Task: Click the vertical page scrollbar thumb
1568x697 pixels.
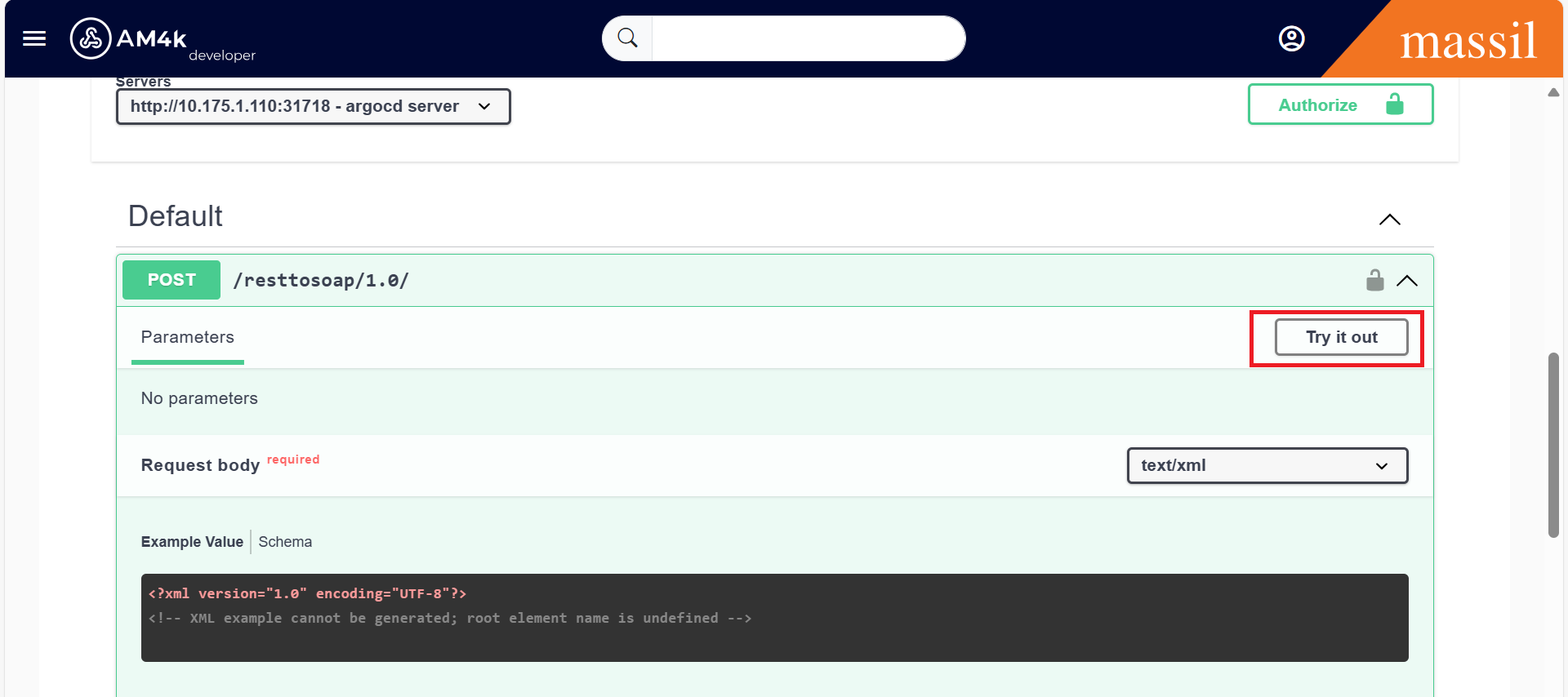Action: click(1553, 445)
